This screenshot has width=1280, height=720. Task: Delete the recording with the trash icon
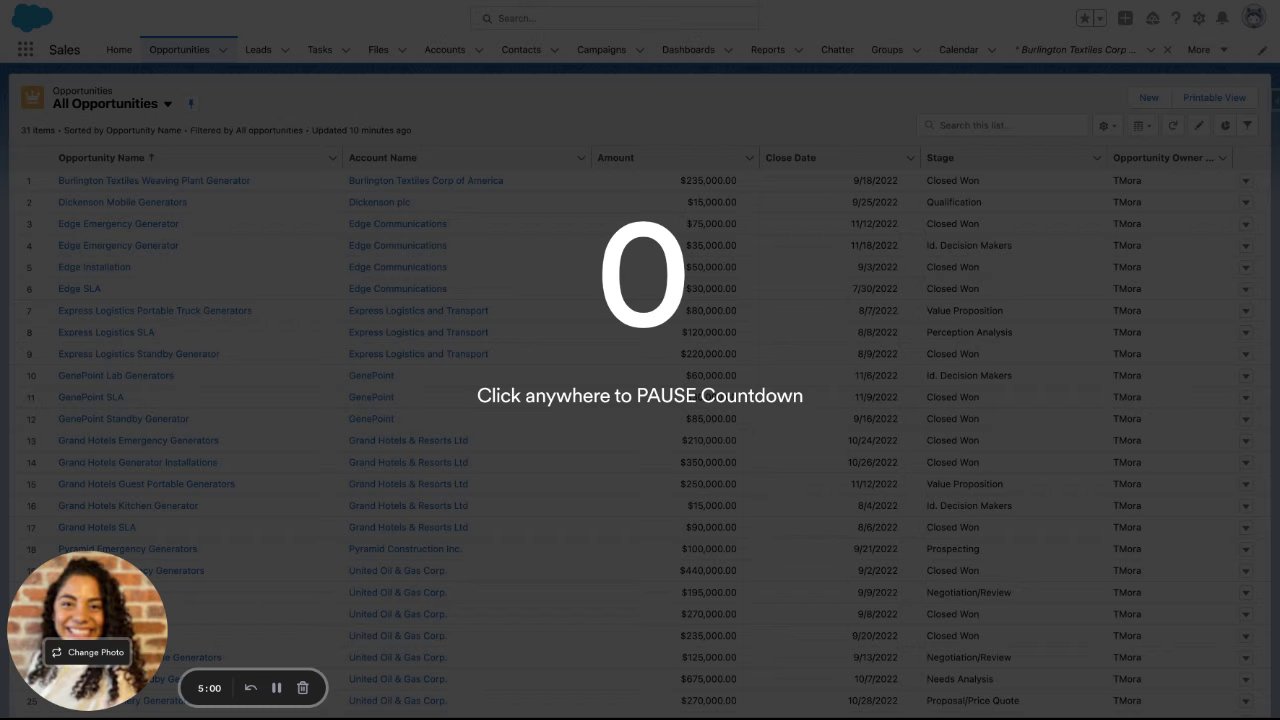pos(303,688)
